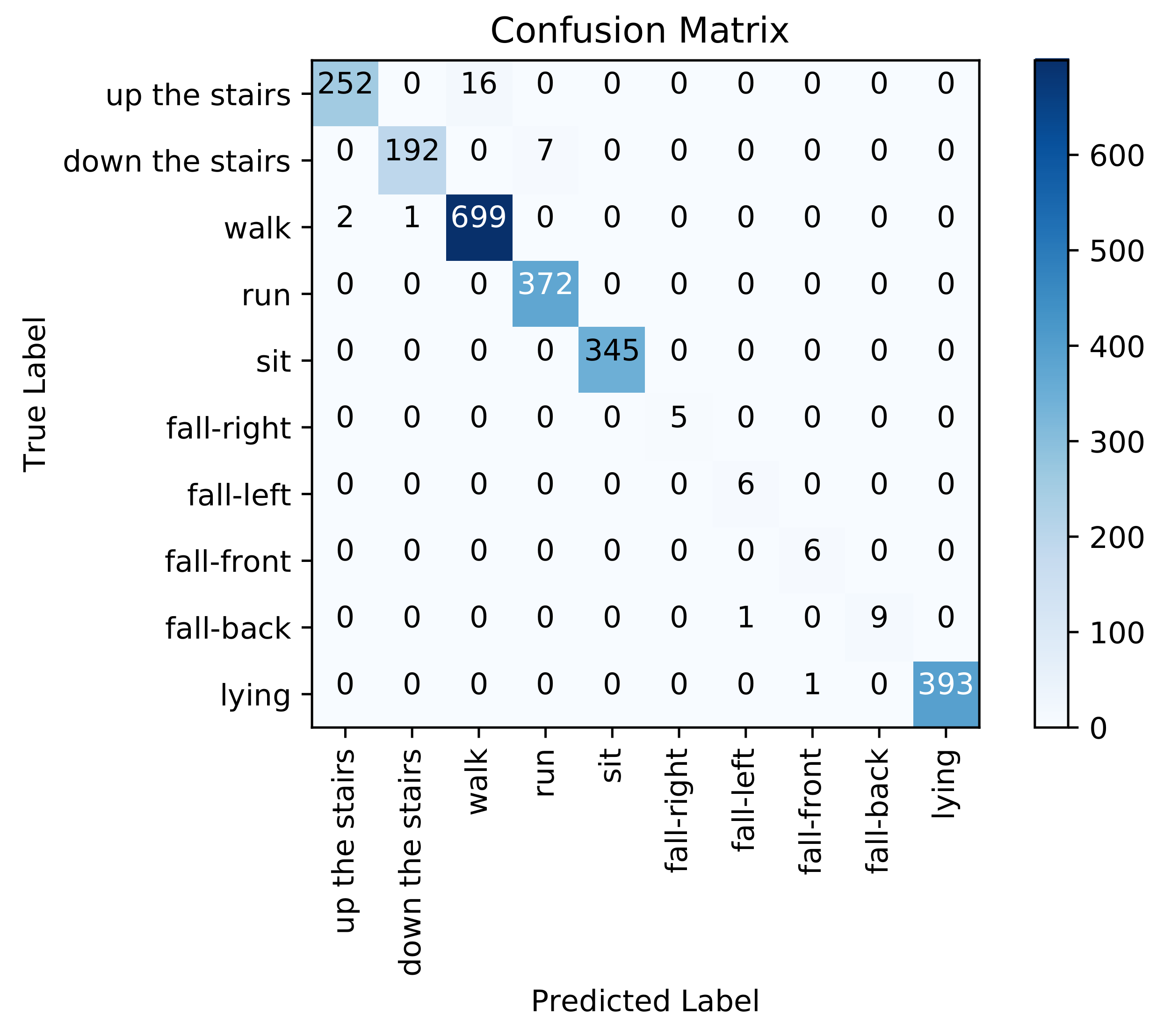The height and width of the screenshot is (1036, 1171).
Task: Click the 'sit' row label on y-axis
Action: click(x=273, y=362)
